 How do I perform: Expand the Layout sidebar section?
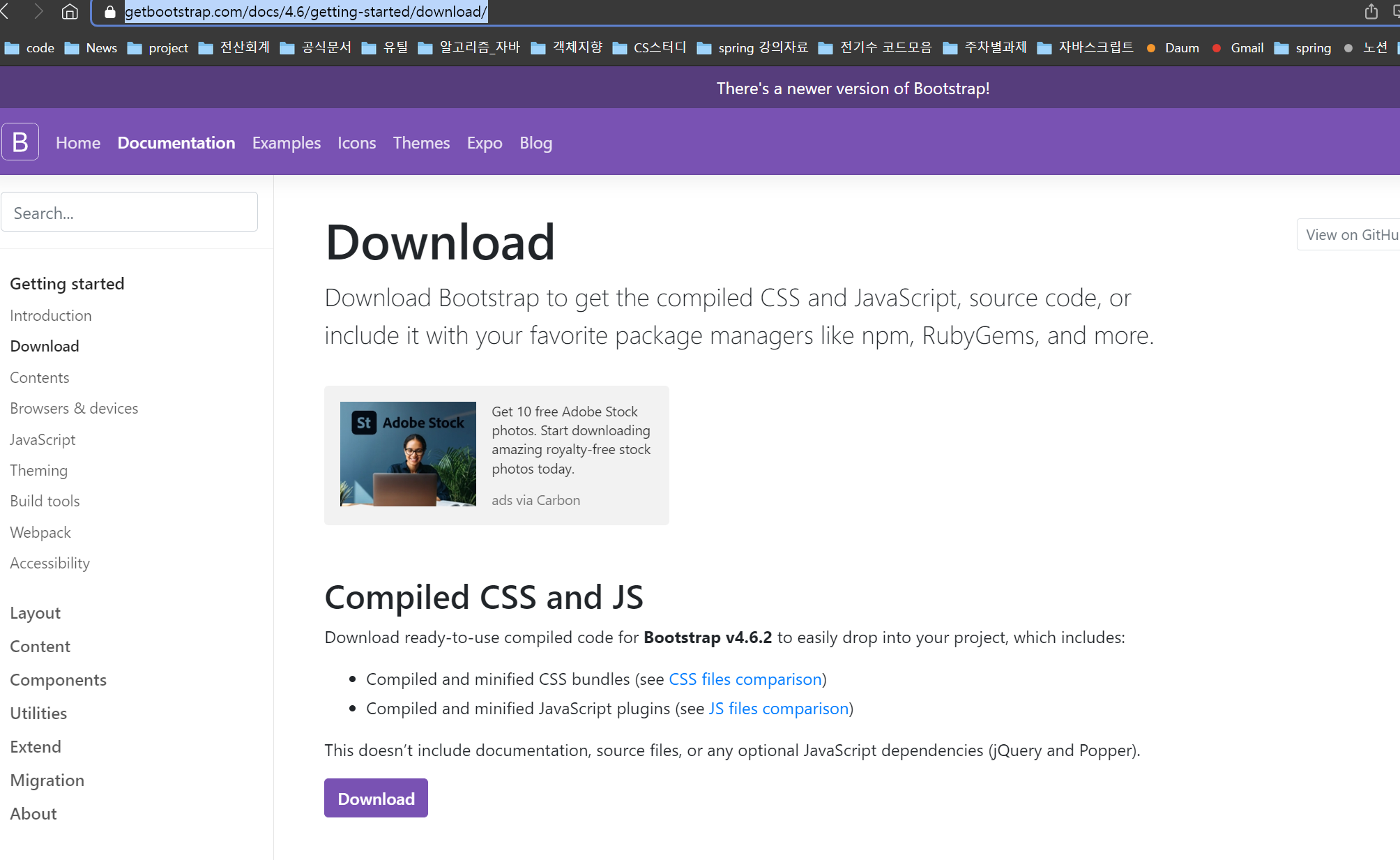click(x=36, y=613)
